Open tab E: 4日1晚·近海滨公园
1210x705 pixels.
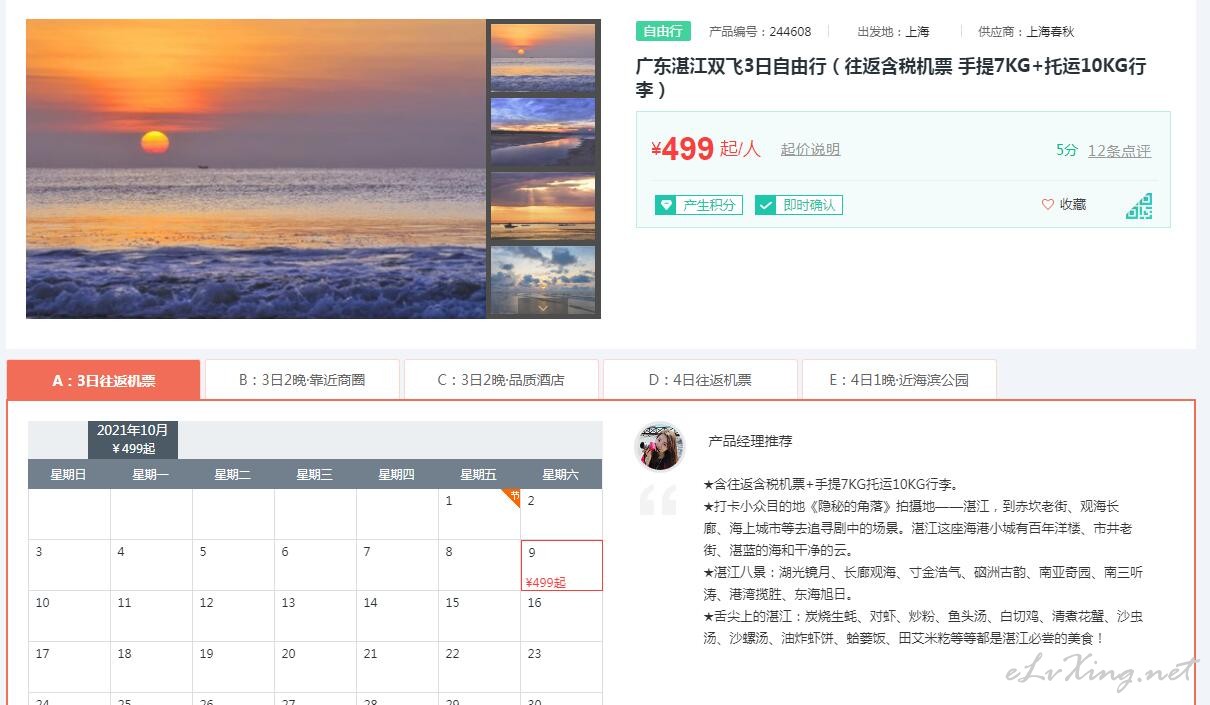coord(899,380)
